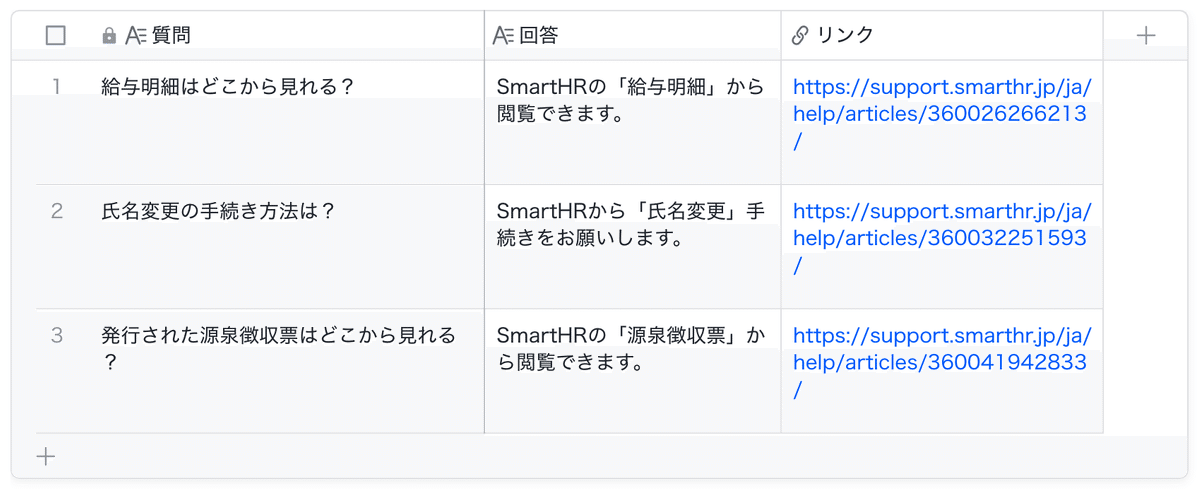Select row number 2
The image size is (1200, 493).
point(57,211)
